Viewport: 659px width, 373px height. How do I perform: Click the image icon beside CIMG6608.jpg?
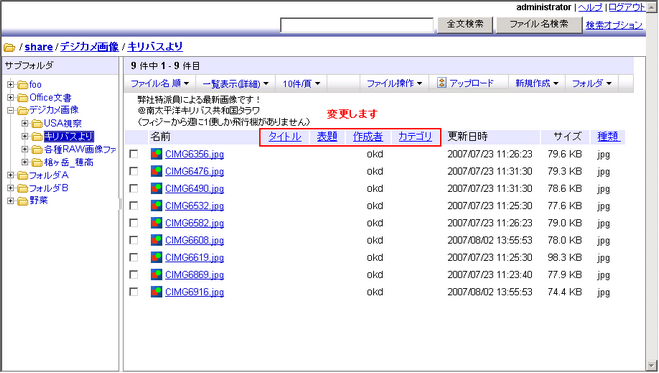pos(156,240)
